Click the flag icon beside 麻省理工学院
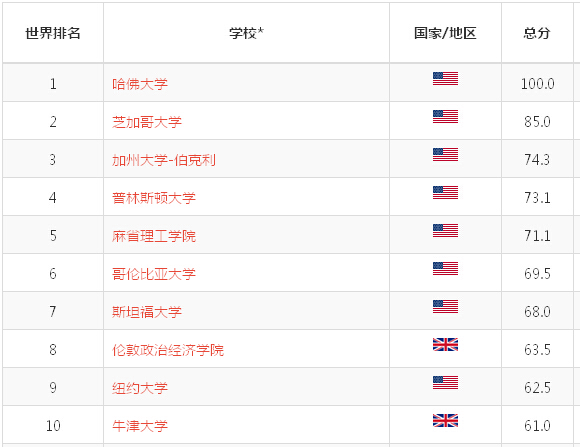Viewport: 580px width, 447px height. (445, 231)
